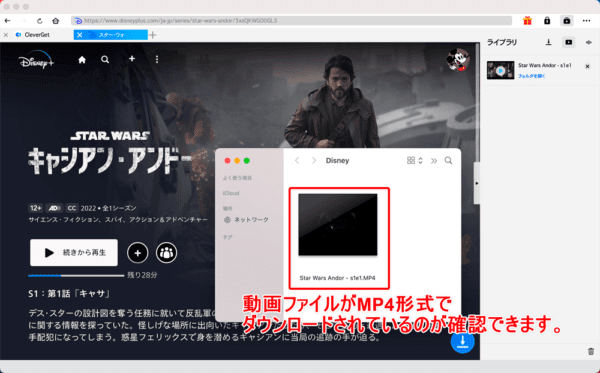The width and height of the screenshot is (600, 373).
Task: Go forward using the browser forward arrow
Action: [23, 21]
